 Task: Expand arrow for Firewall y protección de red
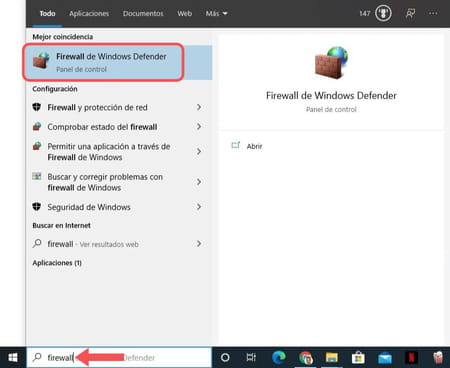tap(199, 107)
